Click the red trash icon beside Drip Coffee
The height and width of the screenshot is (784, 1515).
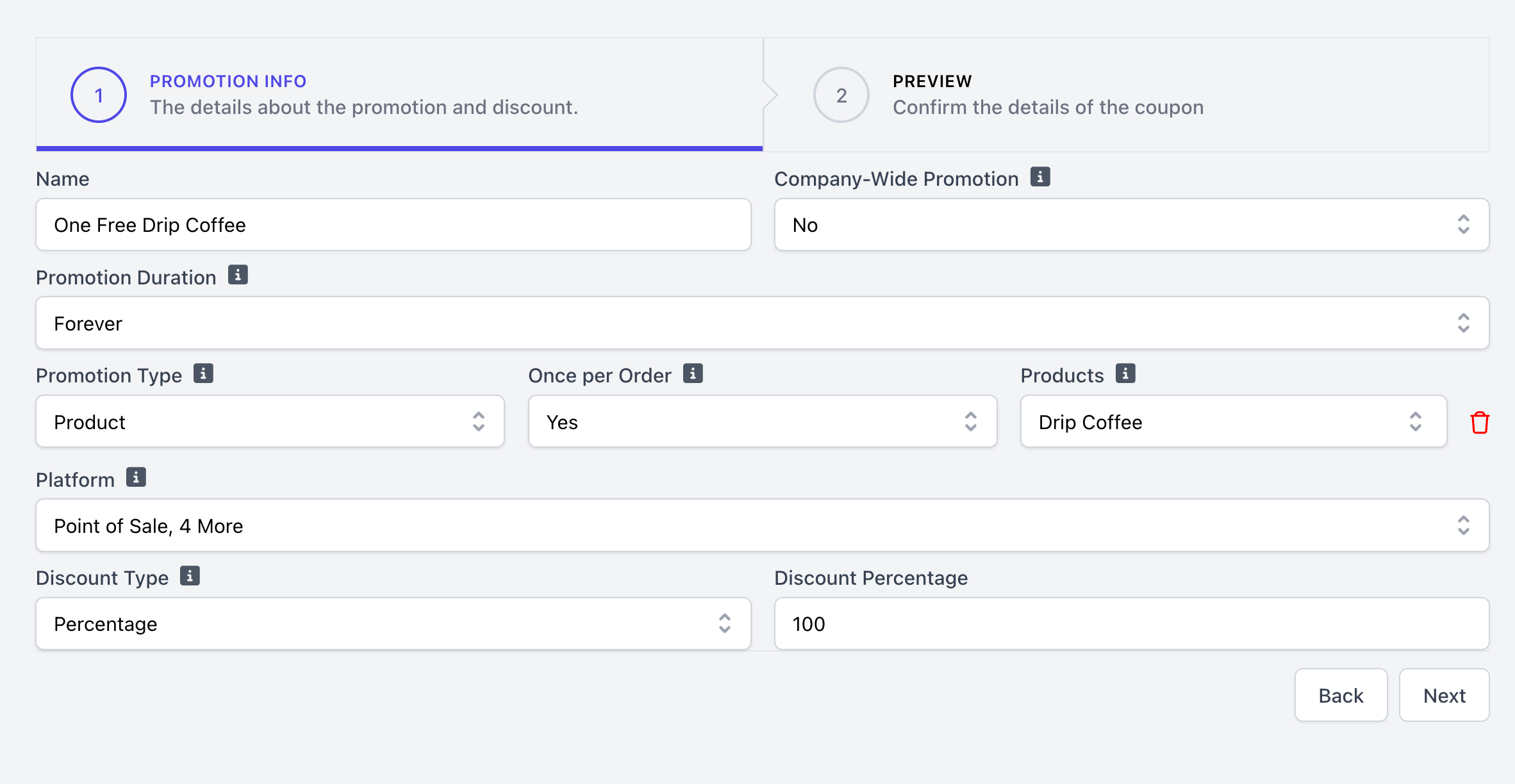click(1480, 422)
